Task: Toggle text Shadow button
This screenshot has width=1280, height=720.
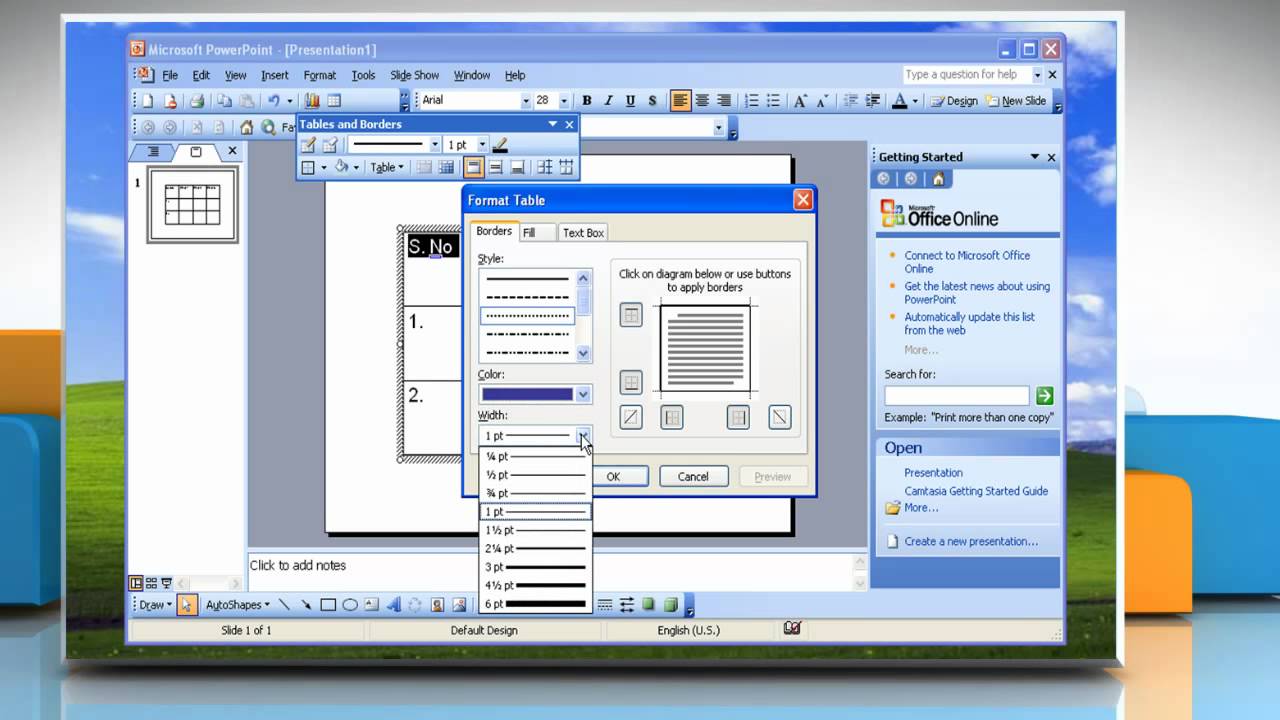Action: pos(653,101)
